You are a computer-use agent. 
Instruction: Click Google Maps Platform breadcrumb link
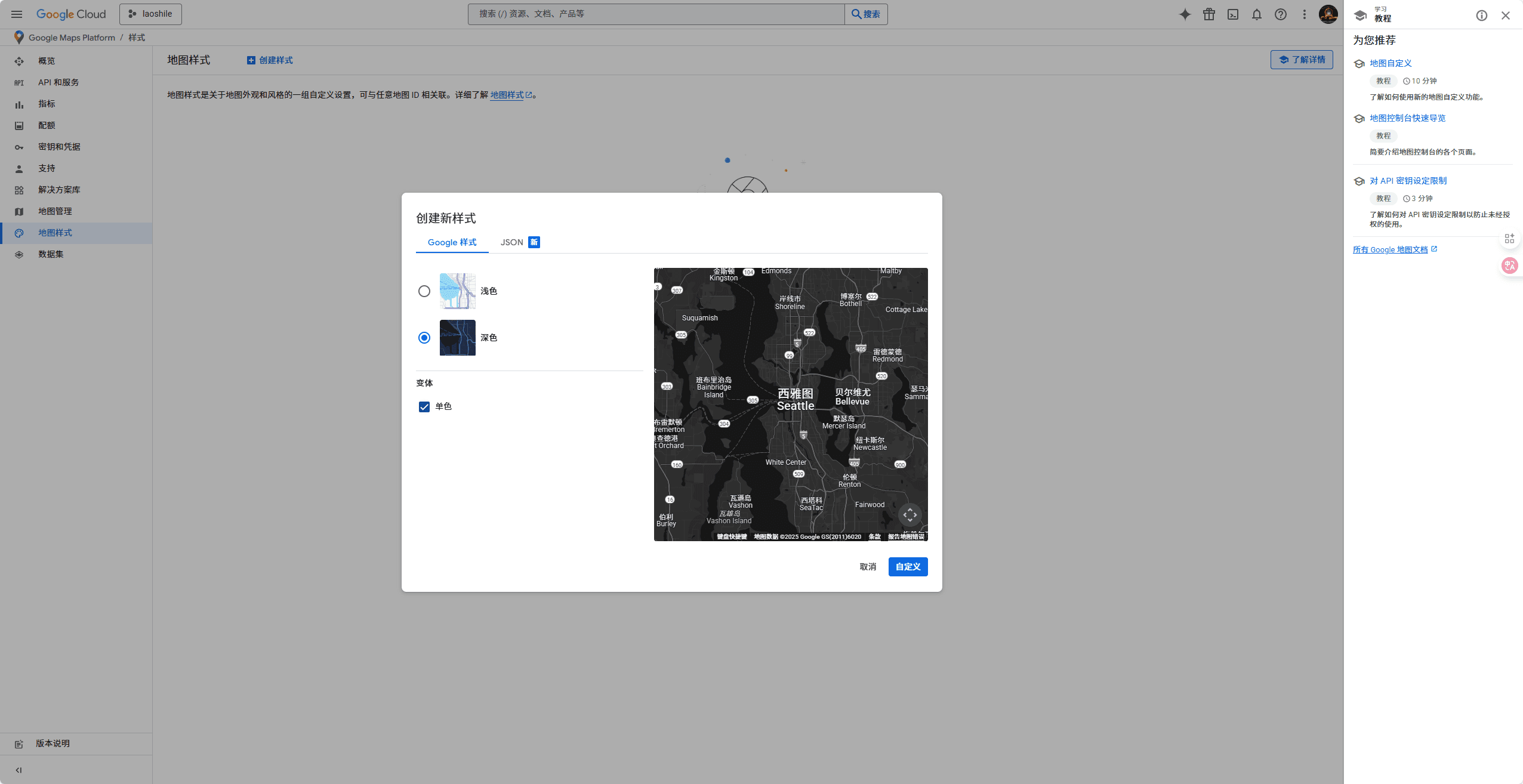click(72, 38)
